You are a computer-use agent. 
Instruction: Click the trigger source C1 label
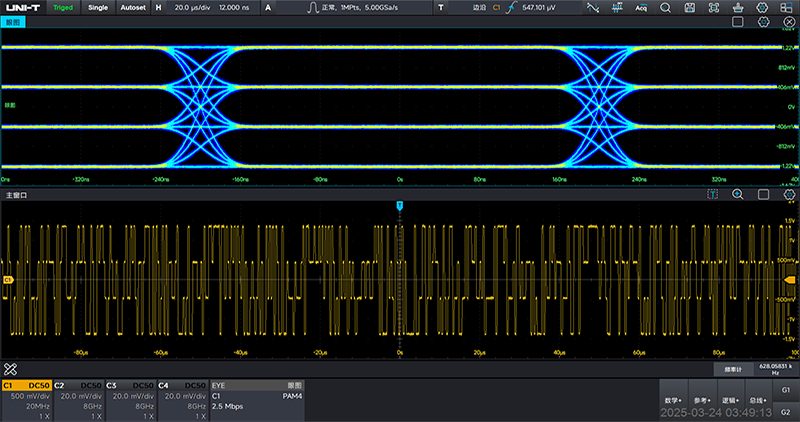496,8
